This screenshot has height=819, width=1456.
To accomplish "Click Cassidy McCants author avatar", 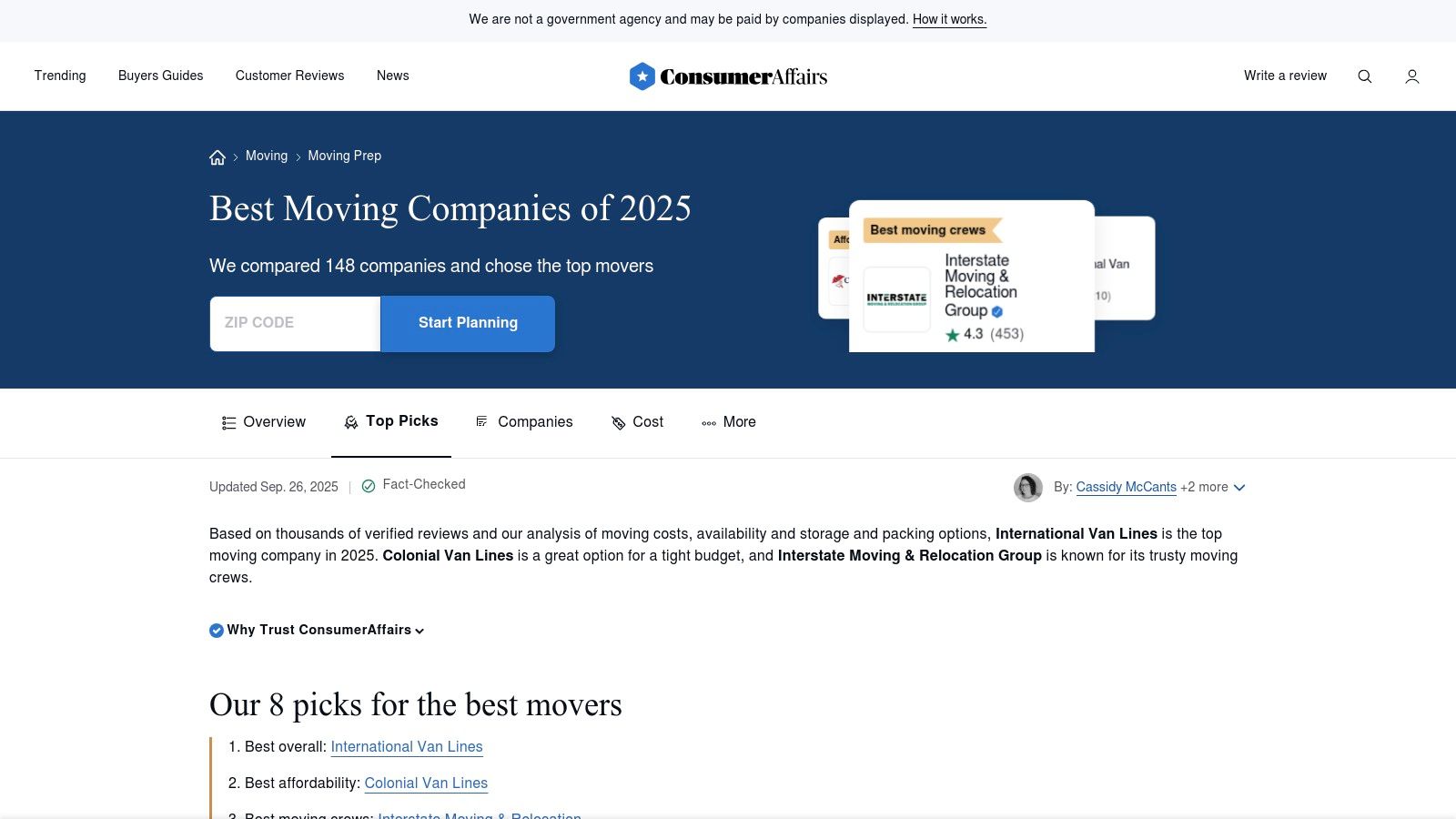I will point(1027,488).
